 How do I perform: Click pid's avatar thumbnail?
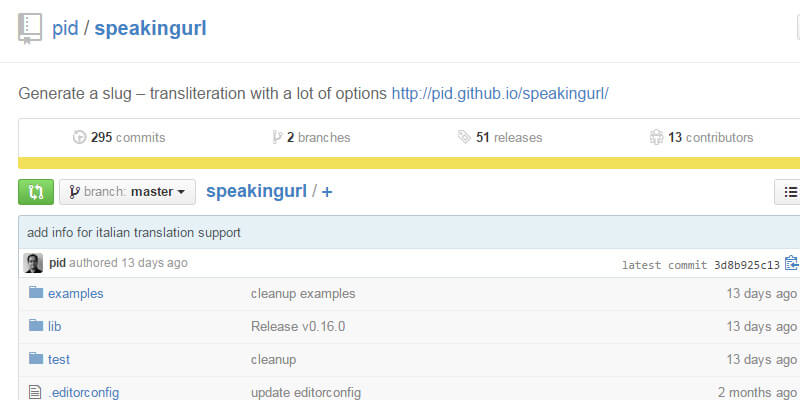point(34,264)
